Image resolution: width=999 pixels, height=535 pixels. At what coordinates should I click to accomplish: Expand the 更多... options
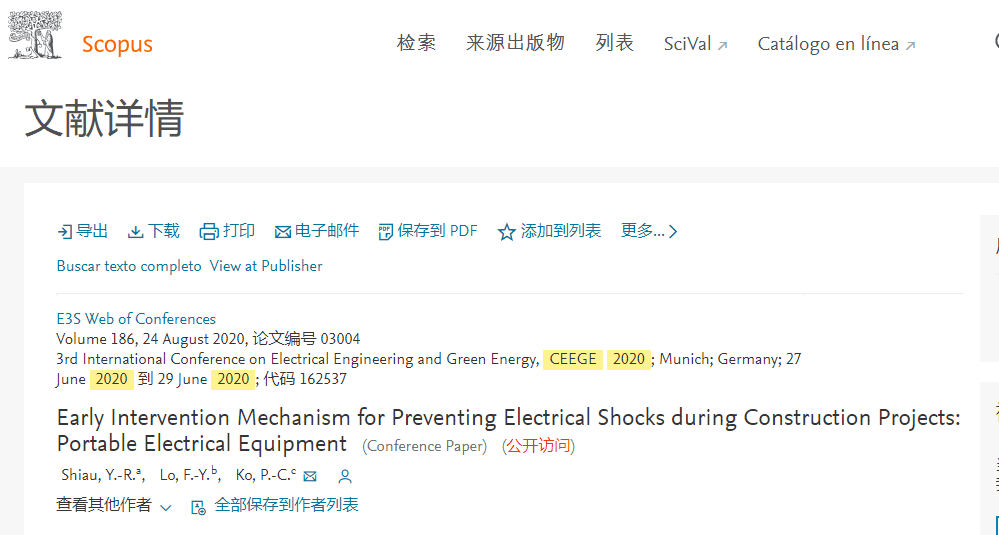(x=649, y=231)
